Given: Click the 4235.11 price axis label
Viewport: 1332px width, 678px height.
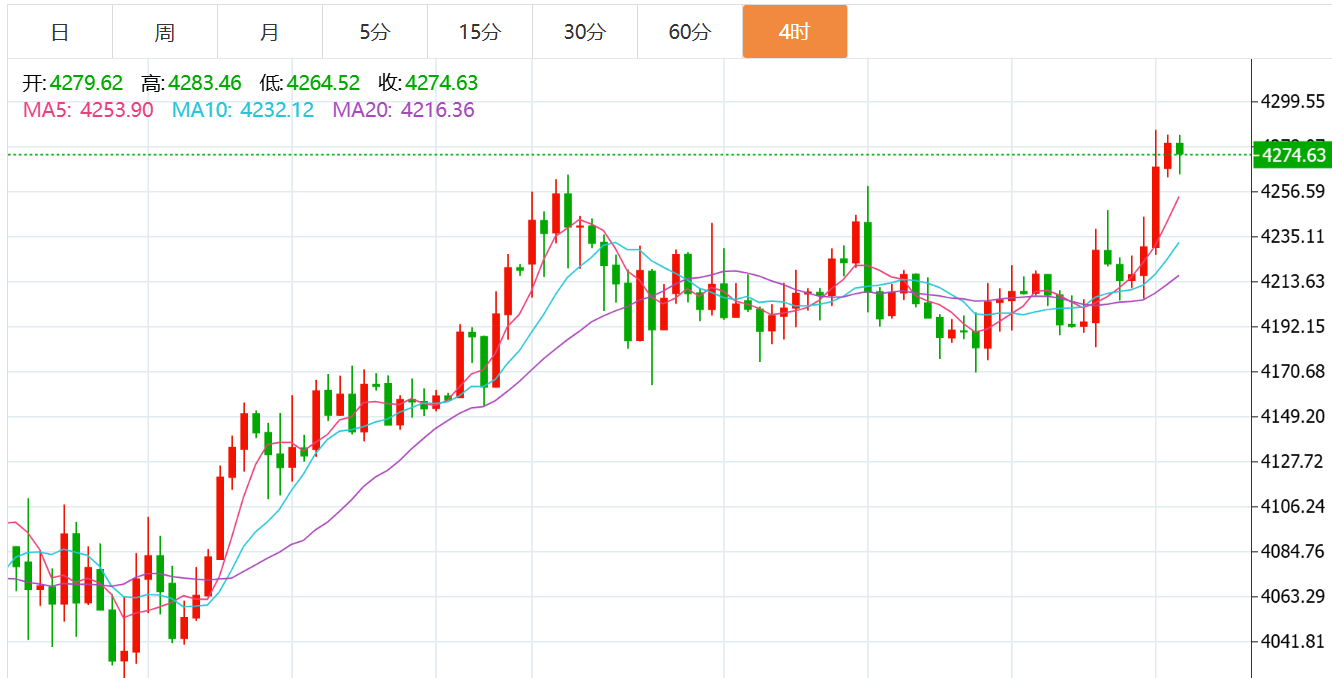Looking at the screenshot, I should click(1293, 236).
